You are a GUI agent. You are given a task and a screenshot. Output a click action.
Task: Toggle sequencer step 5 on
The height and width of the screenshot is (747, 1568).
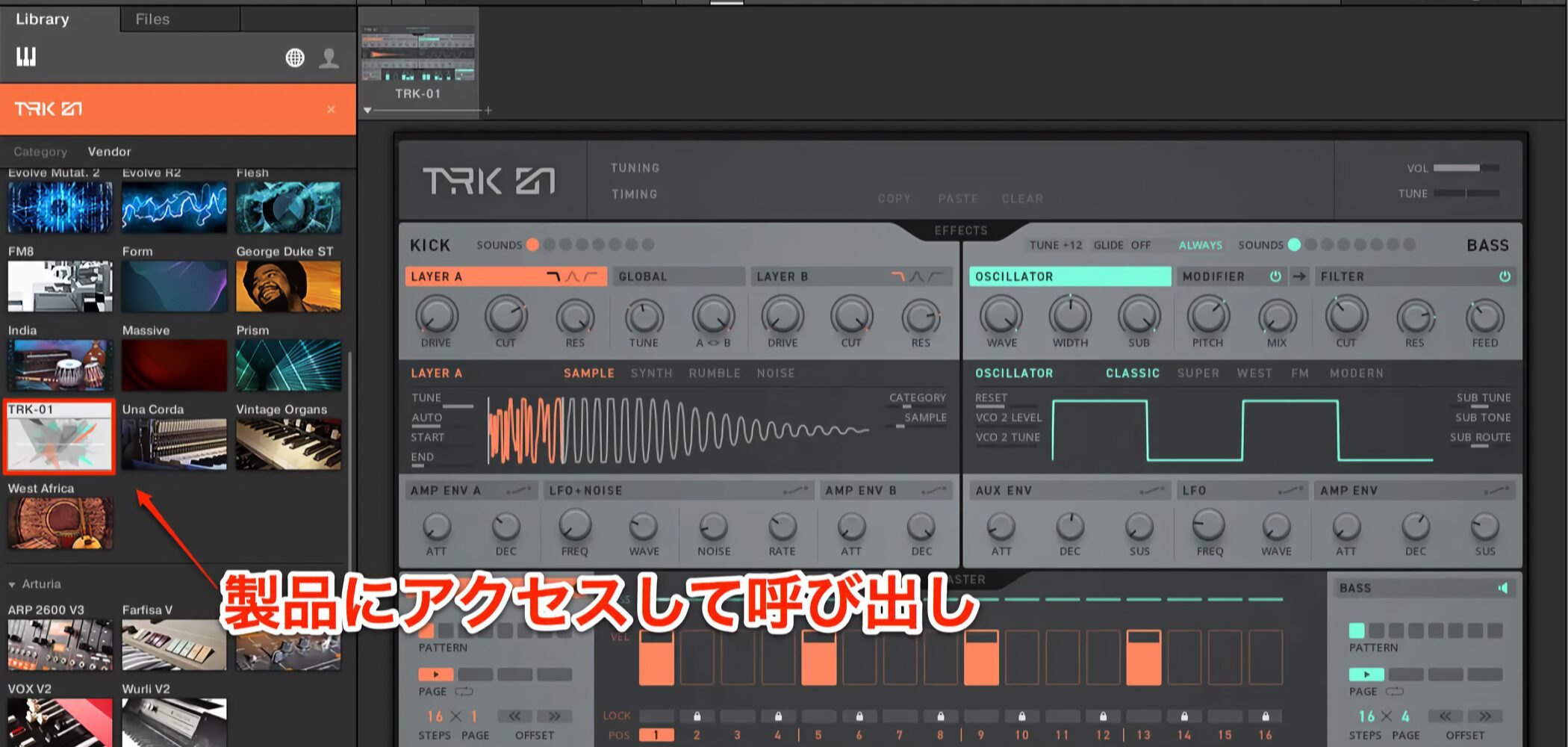[819, 657]
